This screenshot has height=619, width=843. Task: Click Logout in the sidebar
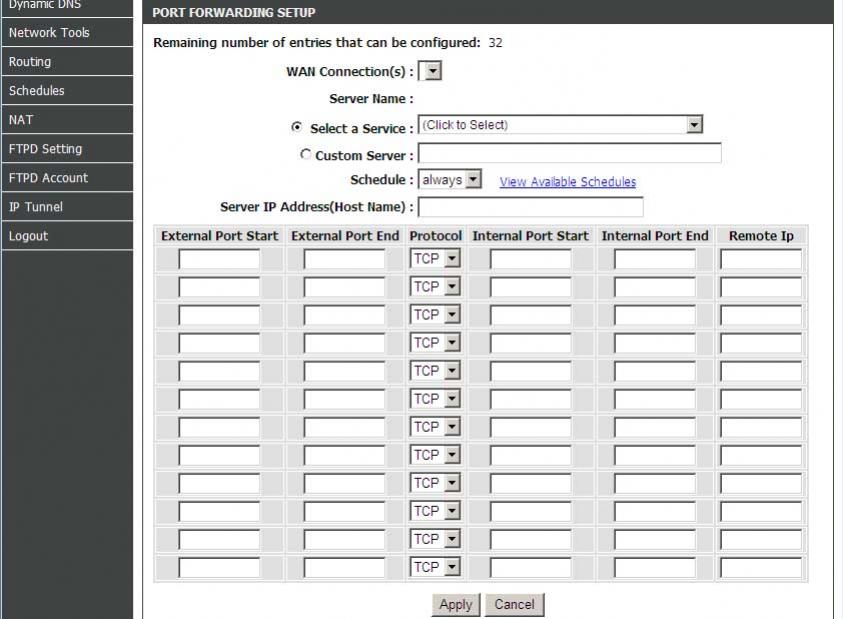pos(67,236)
